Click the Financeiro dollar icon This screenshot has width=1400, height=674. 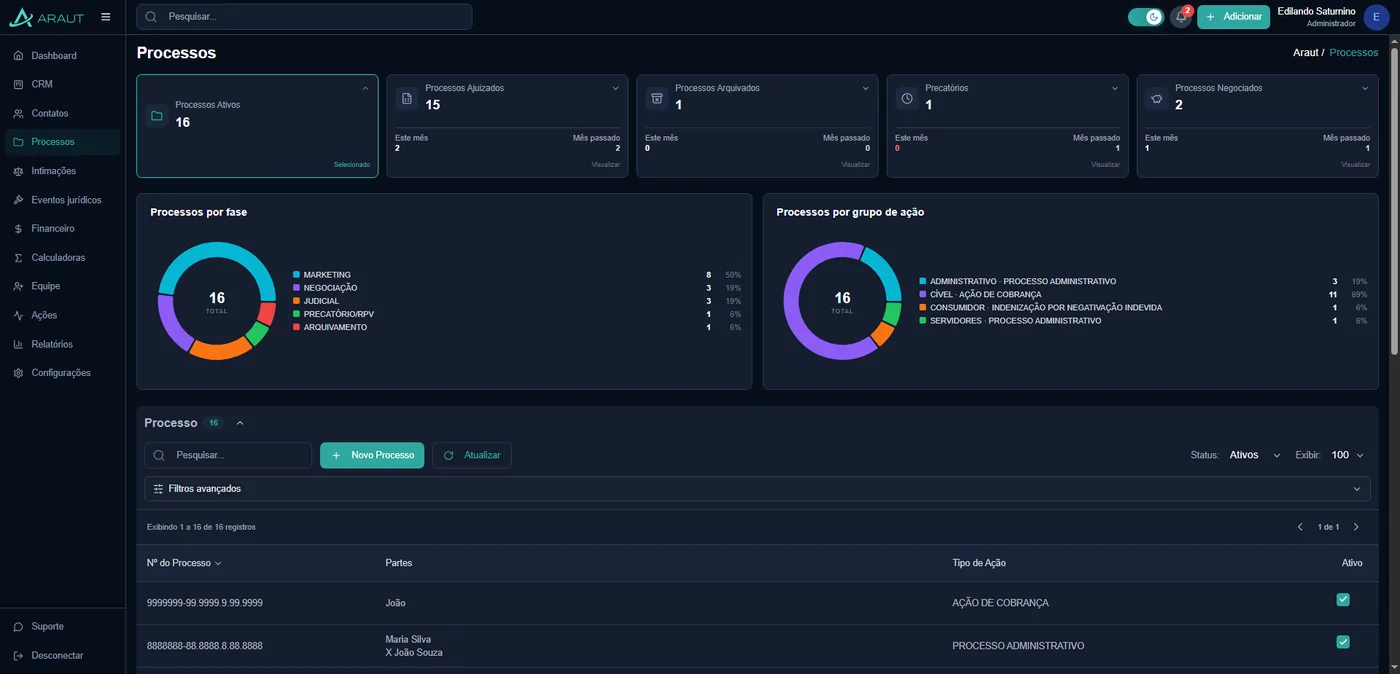[18, 229]
